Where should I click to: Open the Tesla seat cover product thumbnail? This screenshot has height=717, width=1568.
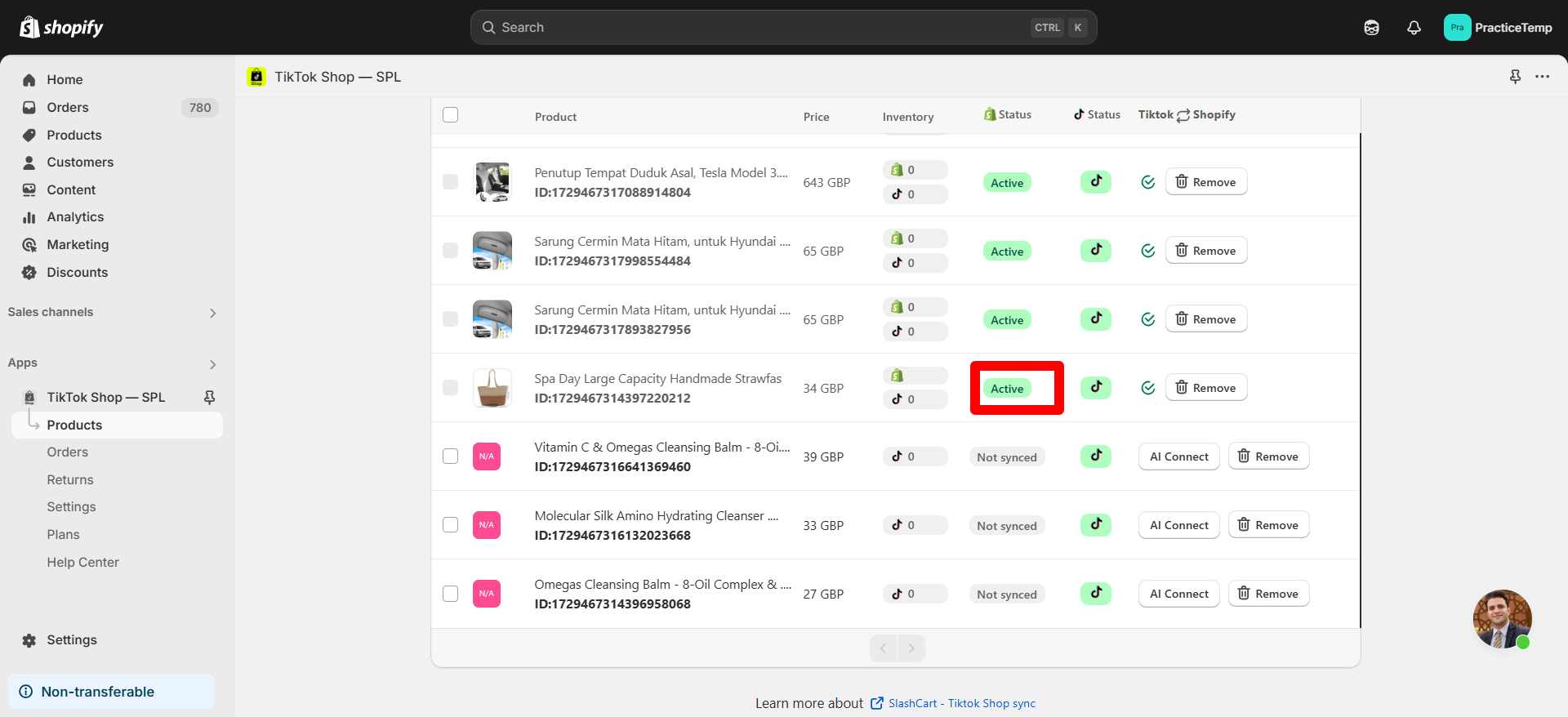click(492, 182)
